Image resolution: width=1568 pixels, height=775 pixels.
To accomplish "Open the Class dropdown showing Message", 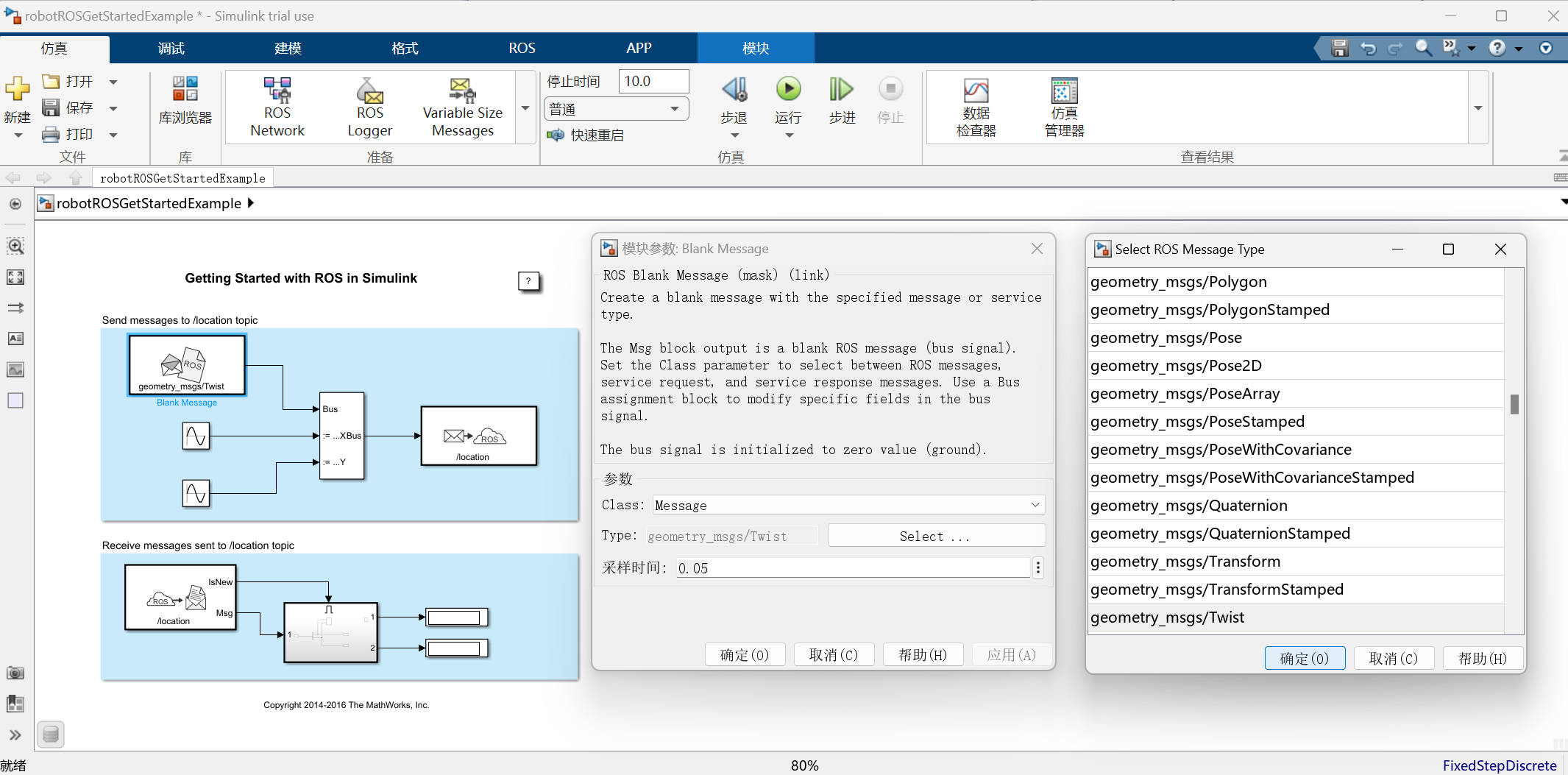I will pyautogui.click(x=848, y=505).
